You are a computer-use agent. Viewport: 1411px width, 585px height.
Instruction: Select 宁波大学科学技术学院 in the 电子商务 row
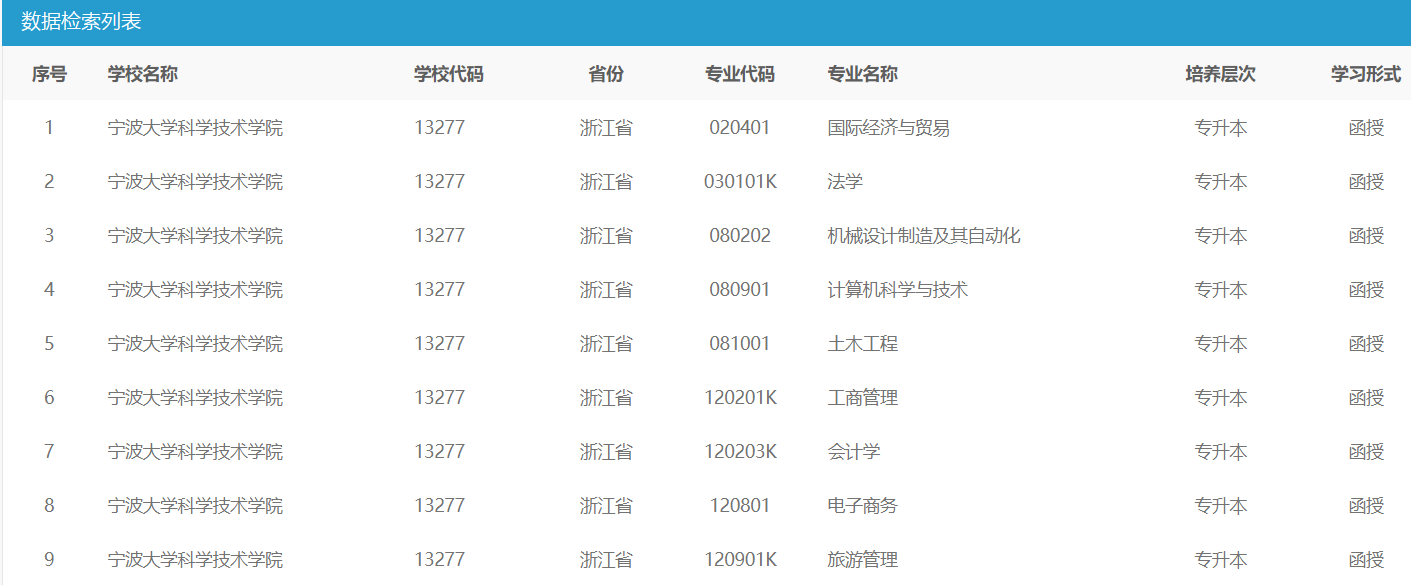coord(195,506)
